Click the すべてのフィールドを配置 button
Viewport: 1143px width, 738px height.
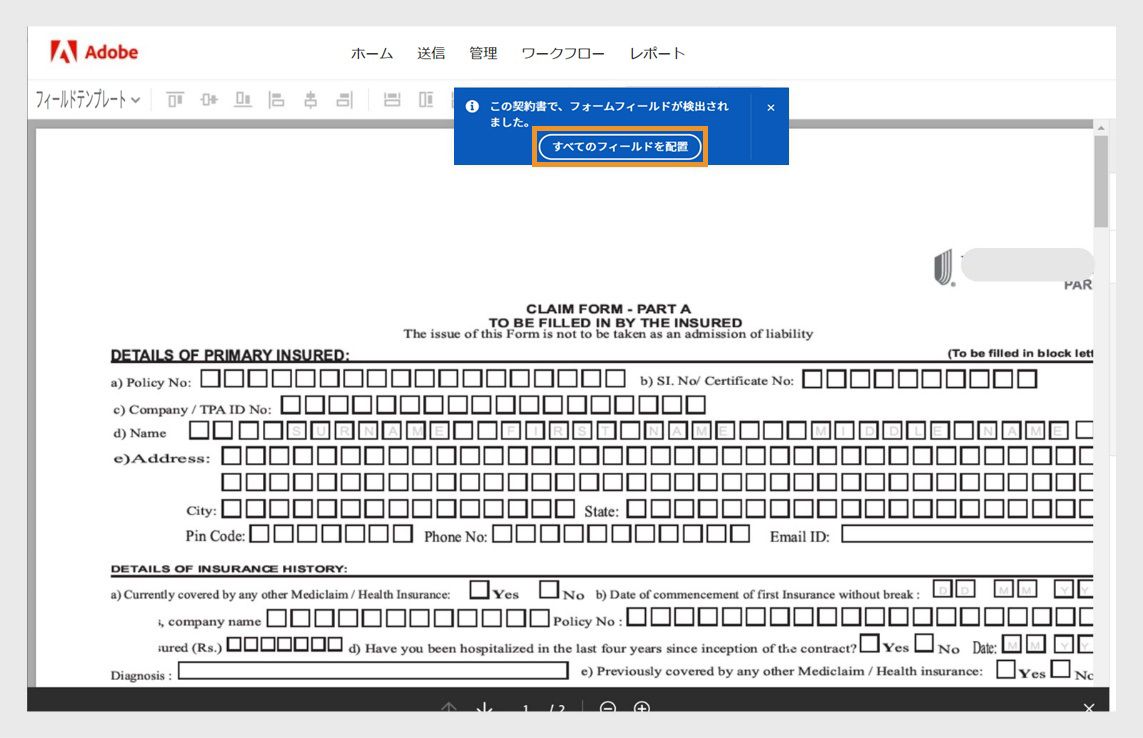pyautogui.click(x=619, y=146)
